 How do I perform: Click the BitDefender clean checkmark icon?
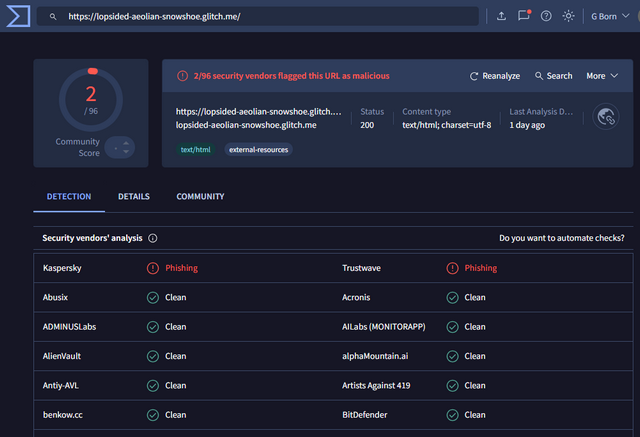[452, 415]
